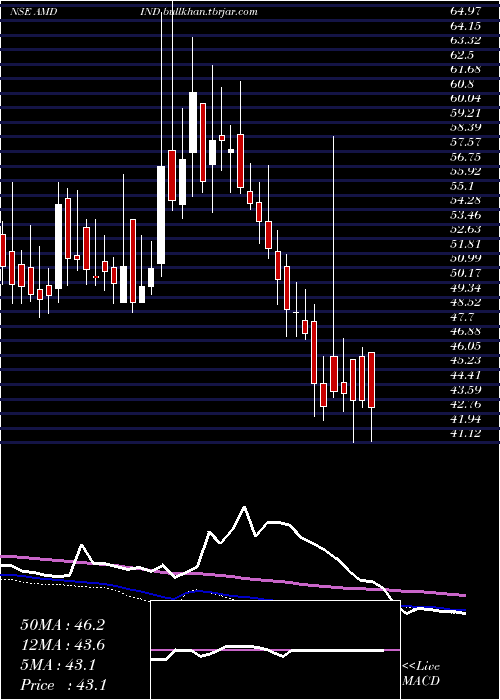Click the 53.46 price axis label
Screen dimensions: 500x700
tap(466, 215)
